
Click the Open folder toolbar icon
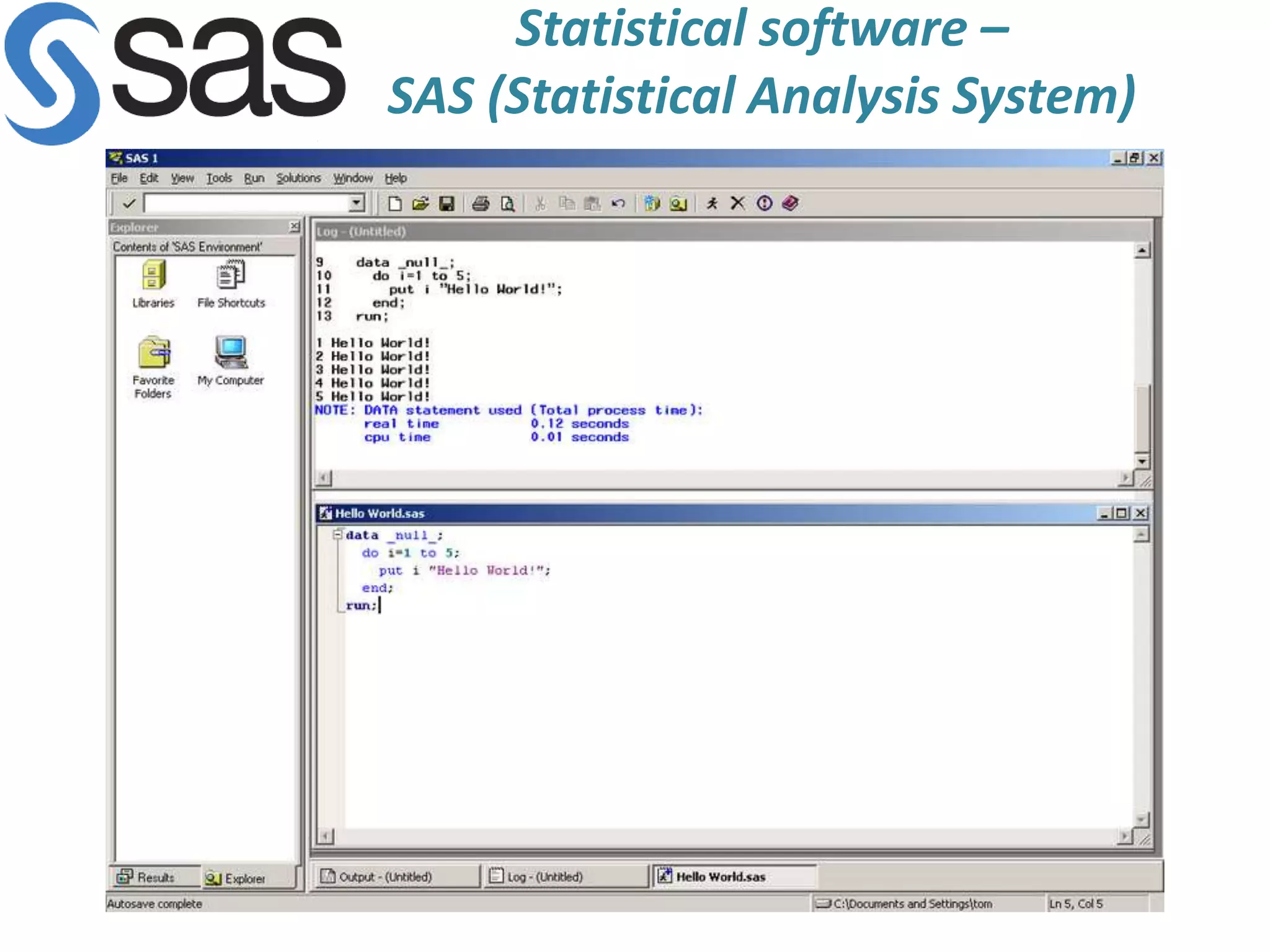click(420, 203)
